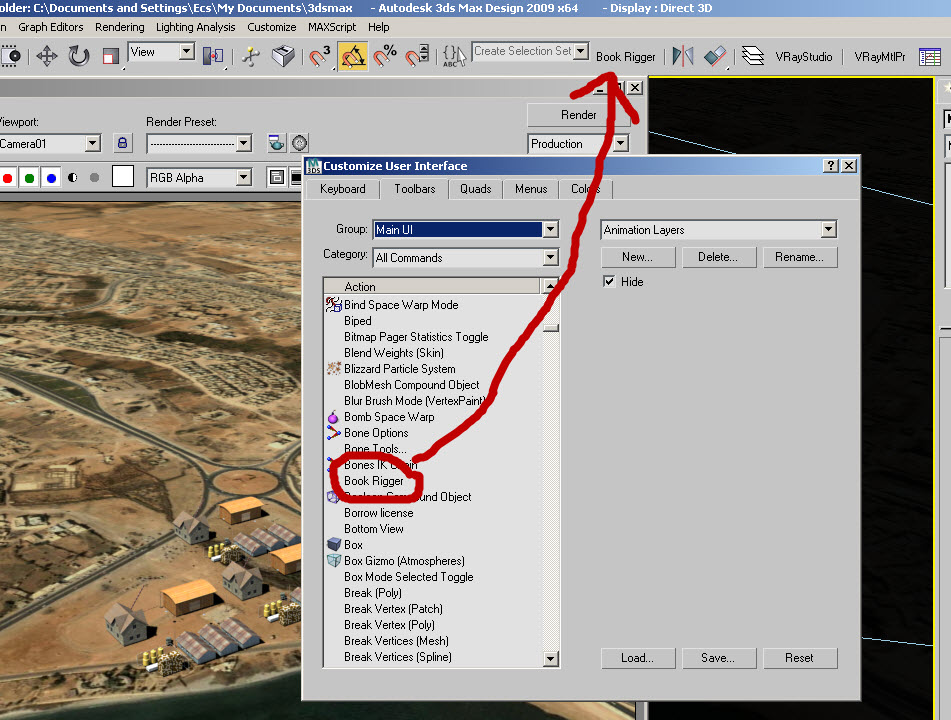Toggle Keyboard Shortcut Override icon
This screenshot has height=720, width=951.
click(x=283, y=56)
